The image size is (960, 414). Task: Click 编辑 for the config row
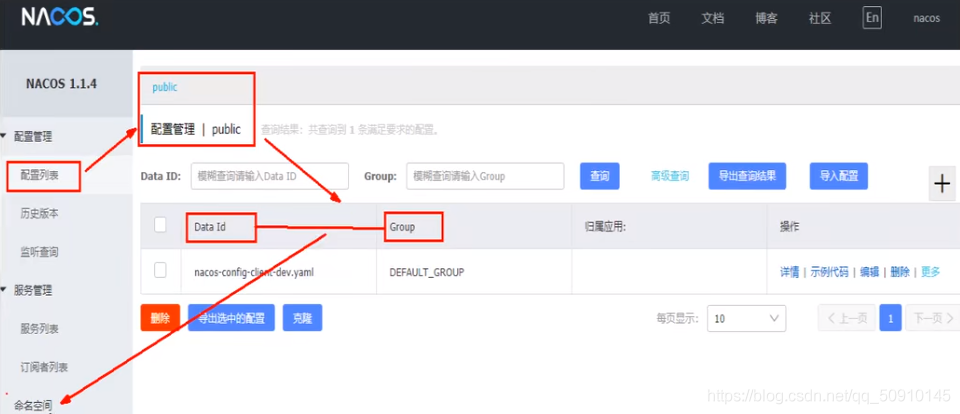869,273
